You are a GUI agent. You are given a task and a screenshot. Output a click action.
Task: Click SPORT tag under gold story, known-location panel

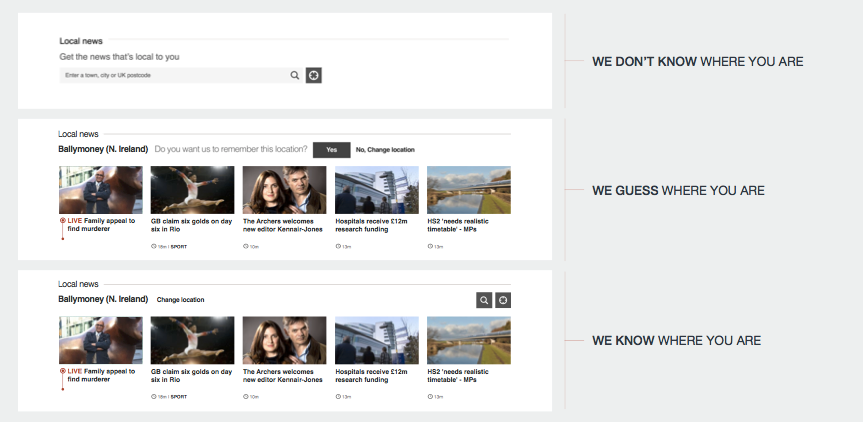(x=179, y=397)
